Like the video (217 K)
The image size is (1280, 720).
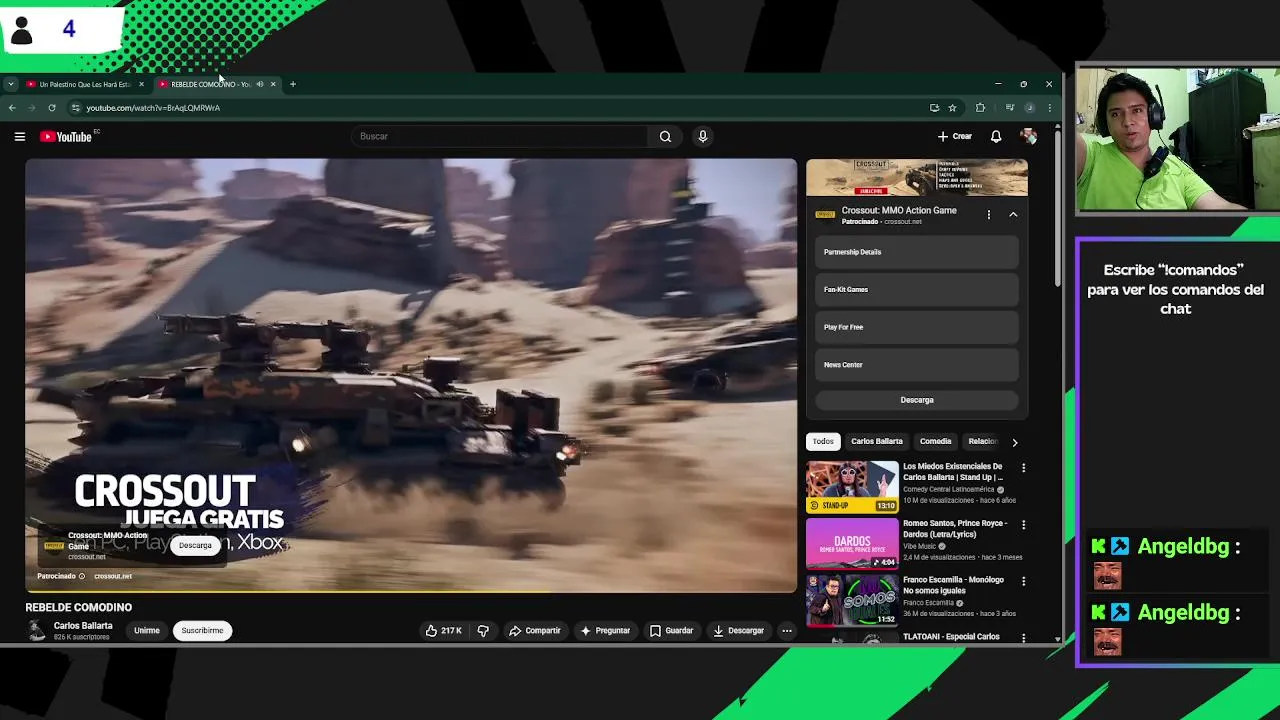tap(444, 631)
